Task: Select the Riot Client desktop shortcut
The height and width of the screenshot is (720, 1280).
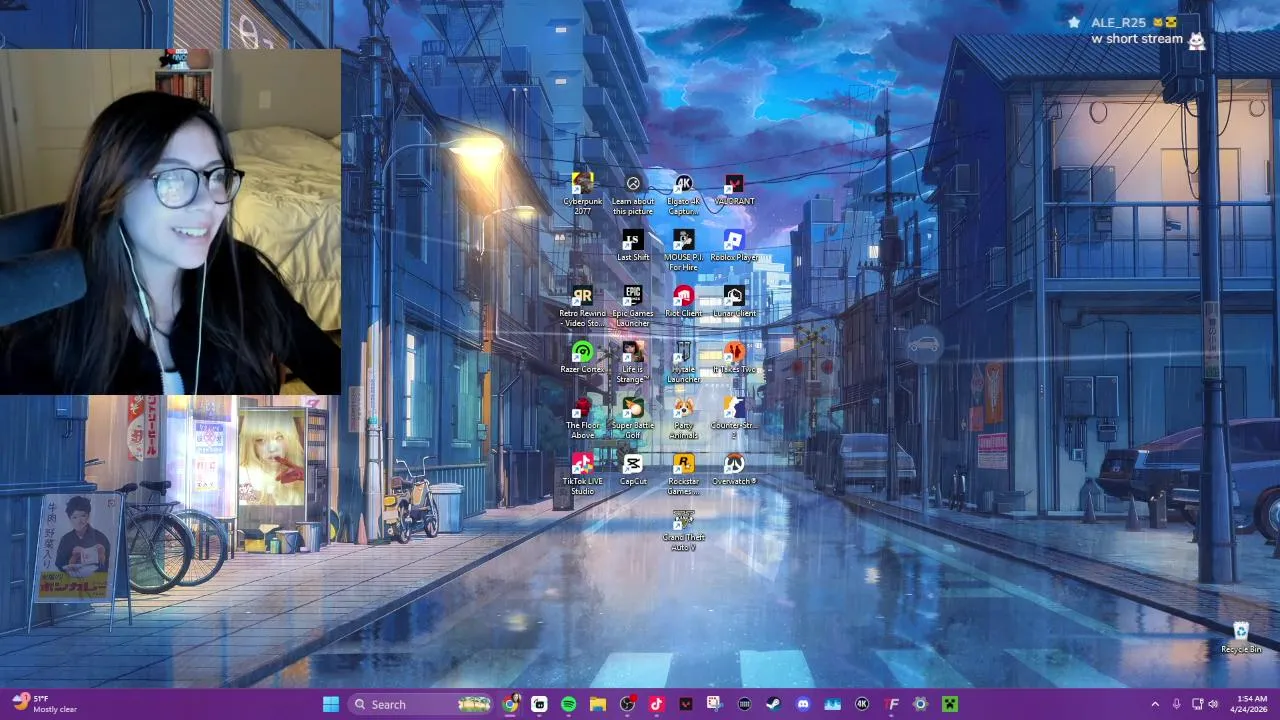Action: tap(683, 301)
